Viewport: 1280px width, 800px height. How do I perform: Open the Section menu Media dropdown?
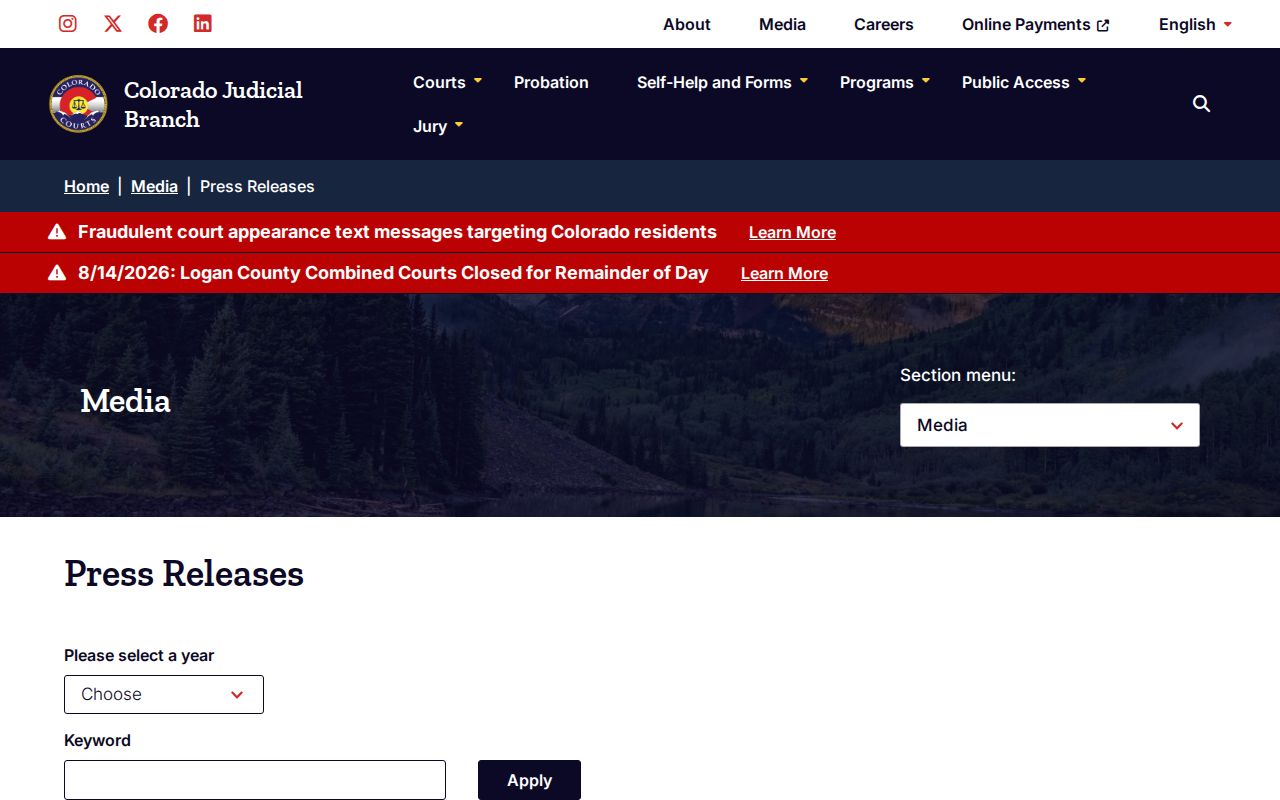tap(1050, 425)
